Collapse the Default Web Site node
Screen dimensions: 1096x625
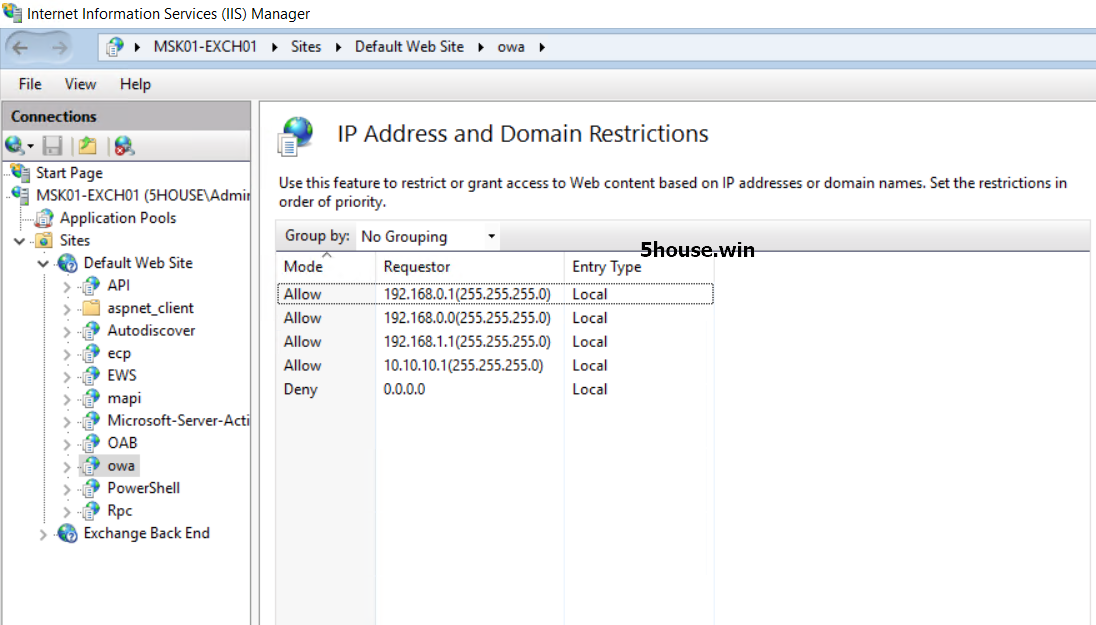43,264
